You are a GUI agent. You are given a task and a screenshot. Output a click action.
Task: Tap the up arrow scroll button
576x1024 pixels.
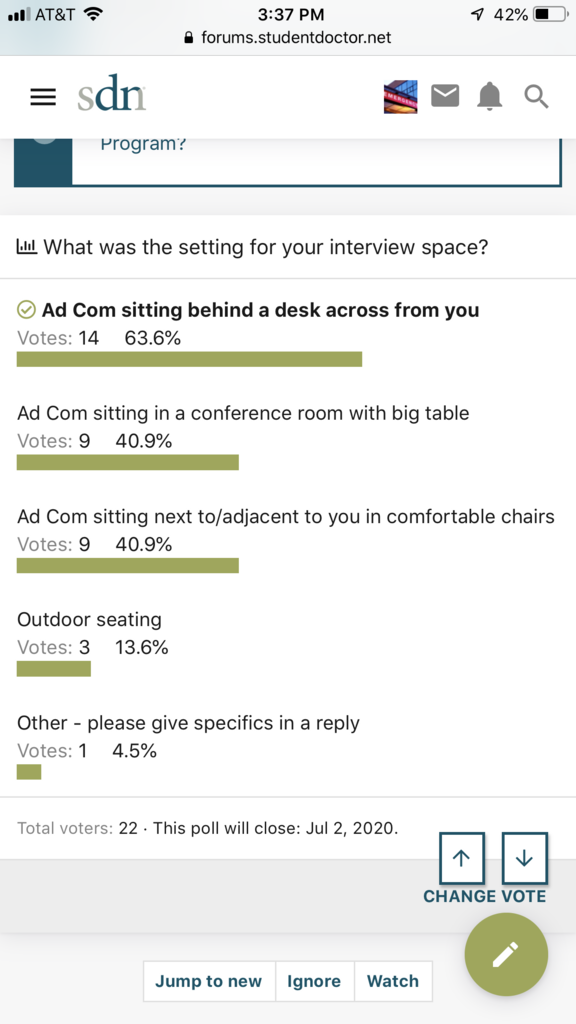(x=462, y=858)
